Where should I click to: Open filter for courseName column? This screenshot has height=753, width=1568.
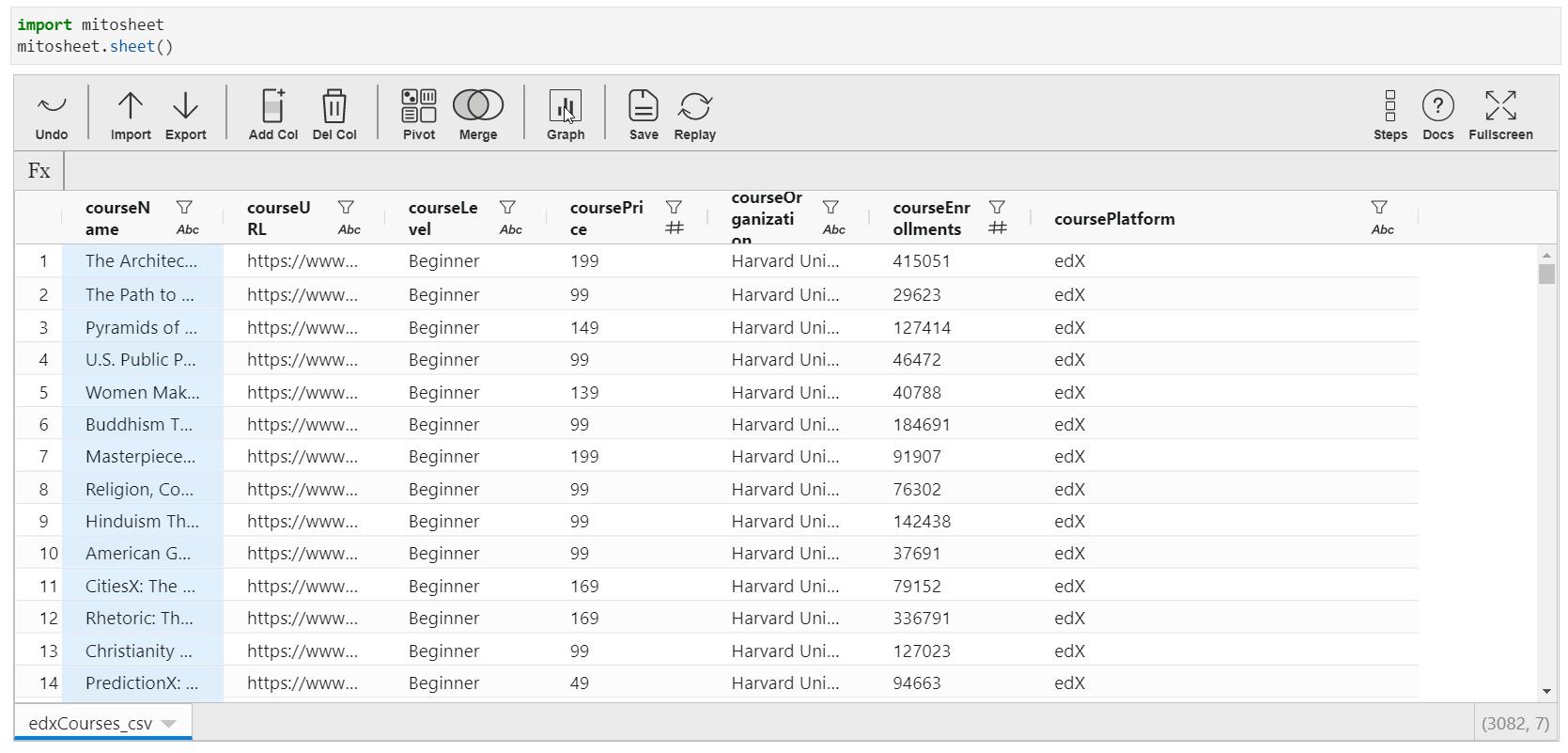(185, 207)
